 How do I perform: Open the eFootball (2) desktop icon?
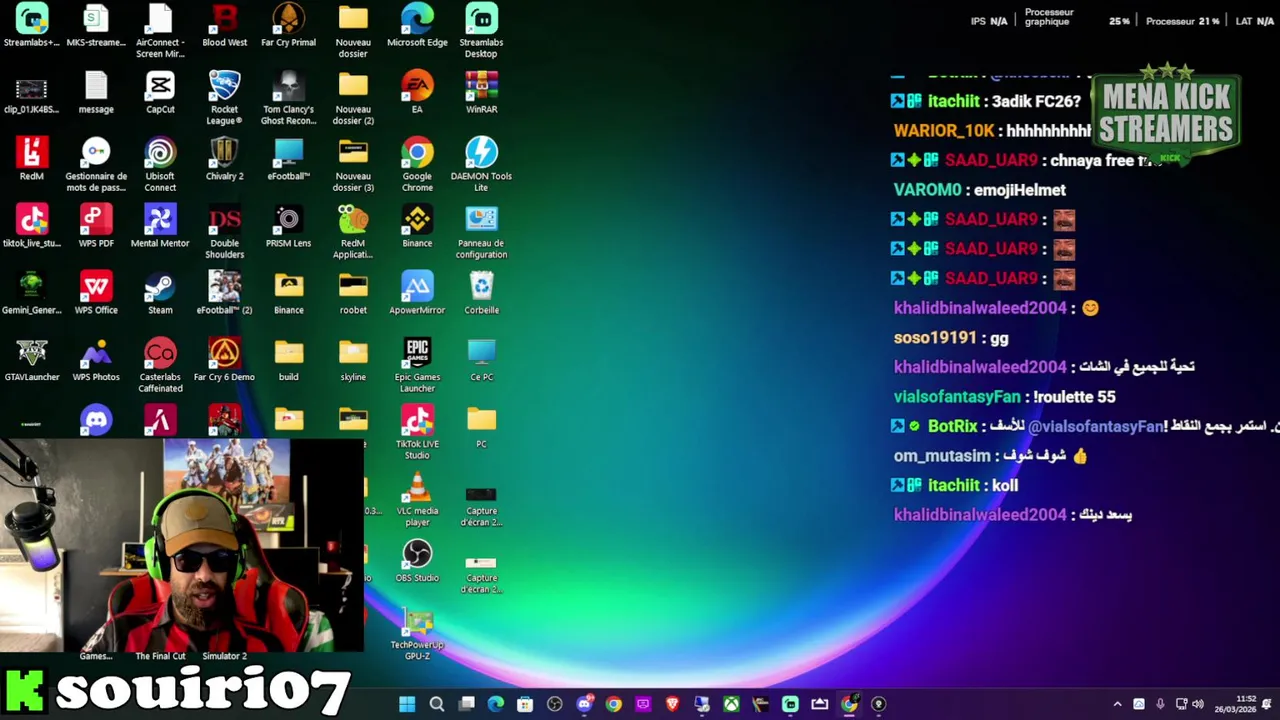tap(224, 294)
